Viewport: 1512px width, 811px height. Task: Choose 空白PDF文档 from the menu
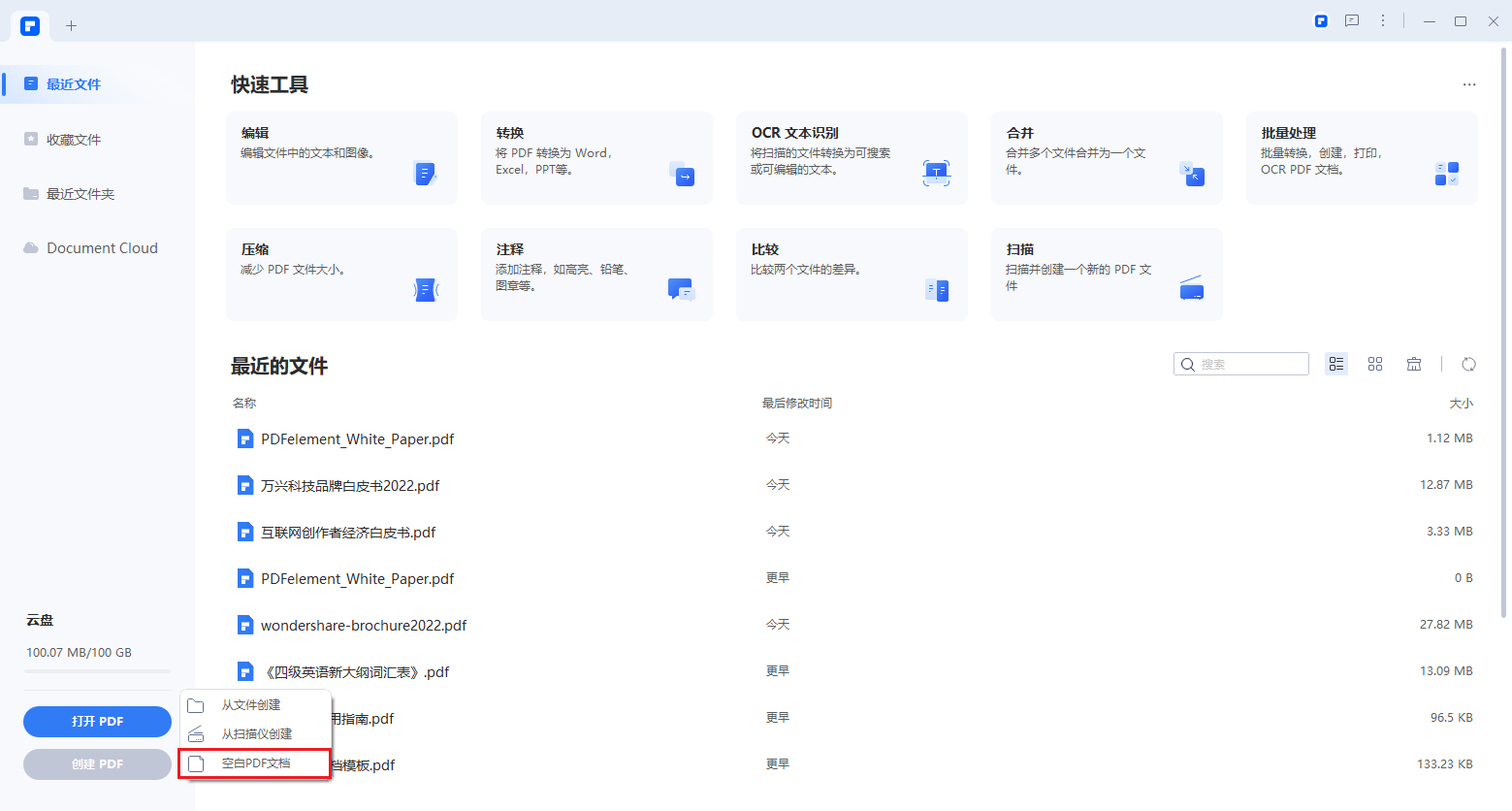click(254, 763)
